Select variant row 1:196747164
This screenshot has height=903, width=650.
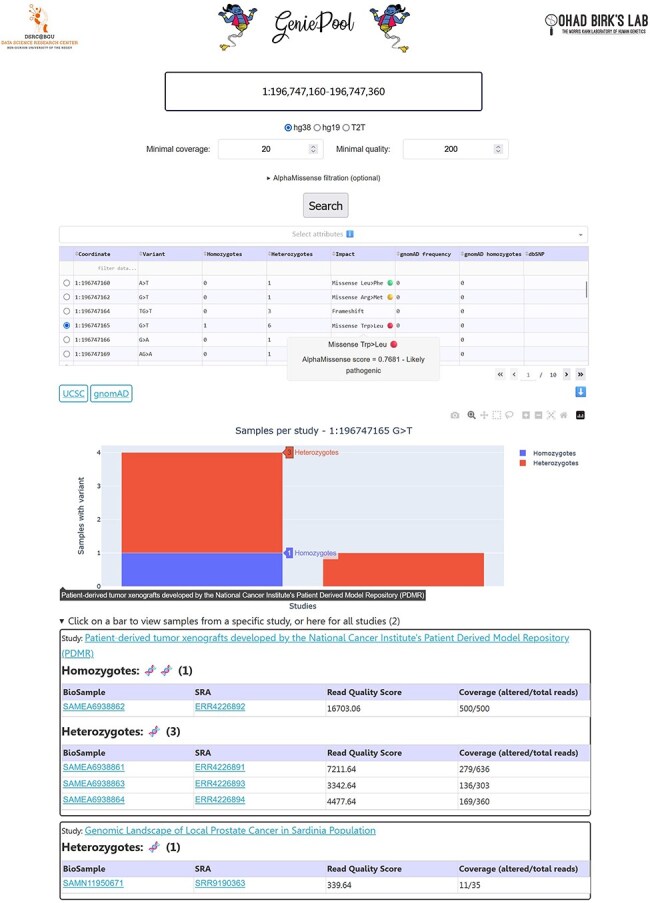(x=66, y=311)
